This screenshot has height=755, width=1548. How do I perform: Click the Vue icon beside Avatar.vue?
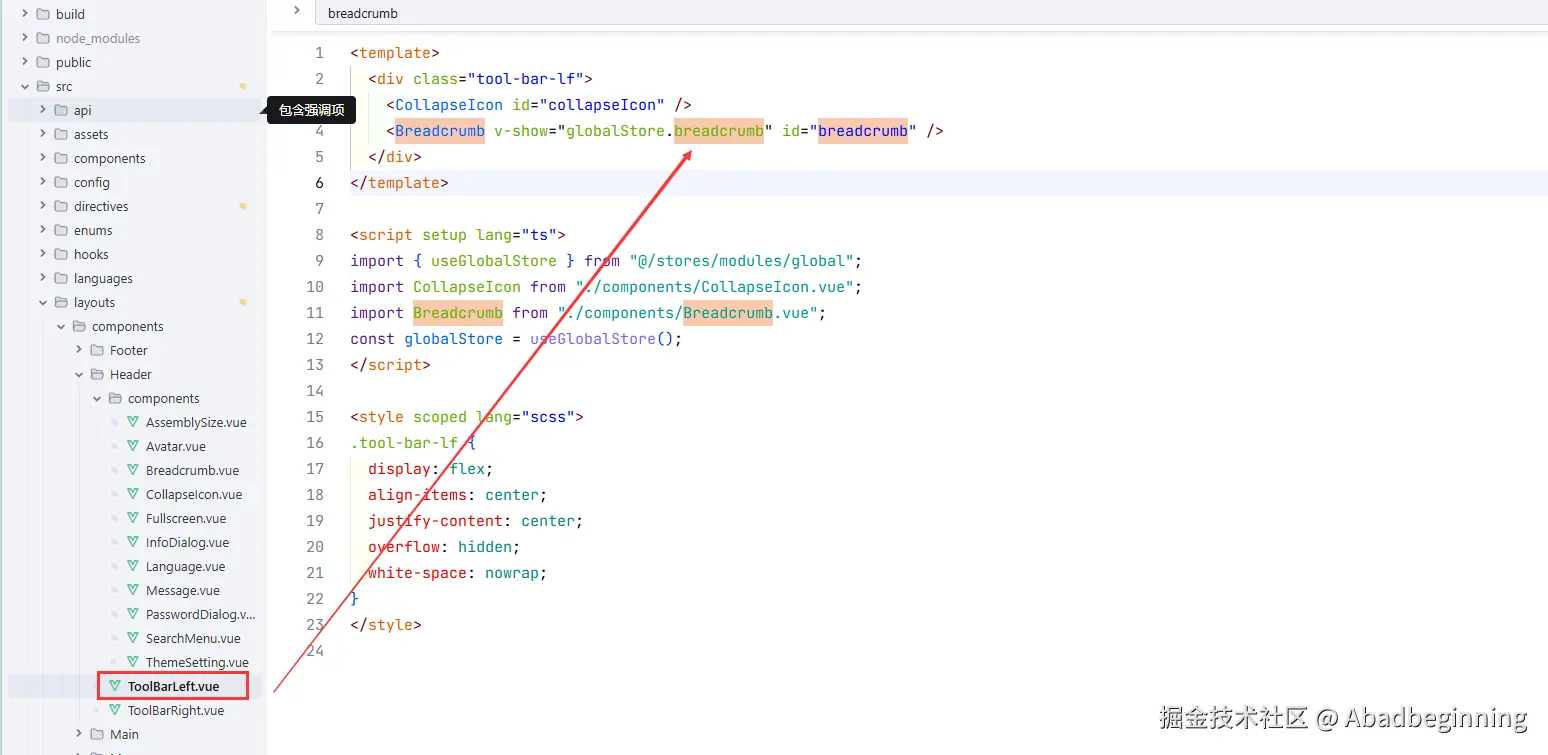point(133,446)
